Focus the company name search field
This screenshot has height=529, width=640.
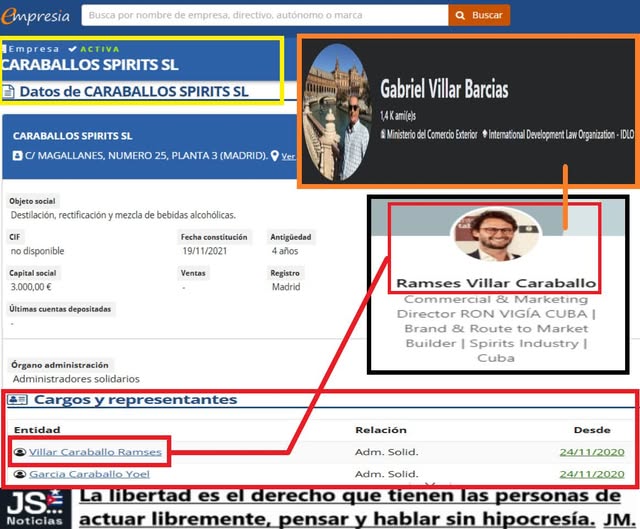(x=264, y=15)
